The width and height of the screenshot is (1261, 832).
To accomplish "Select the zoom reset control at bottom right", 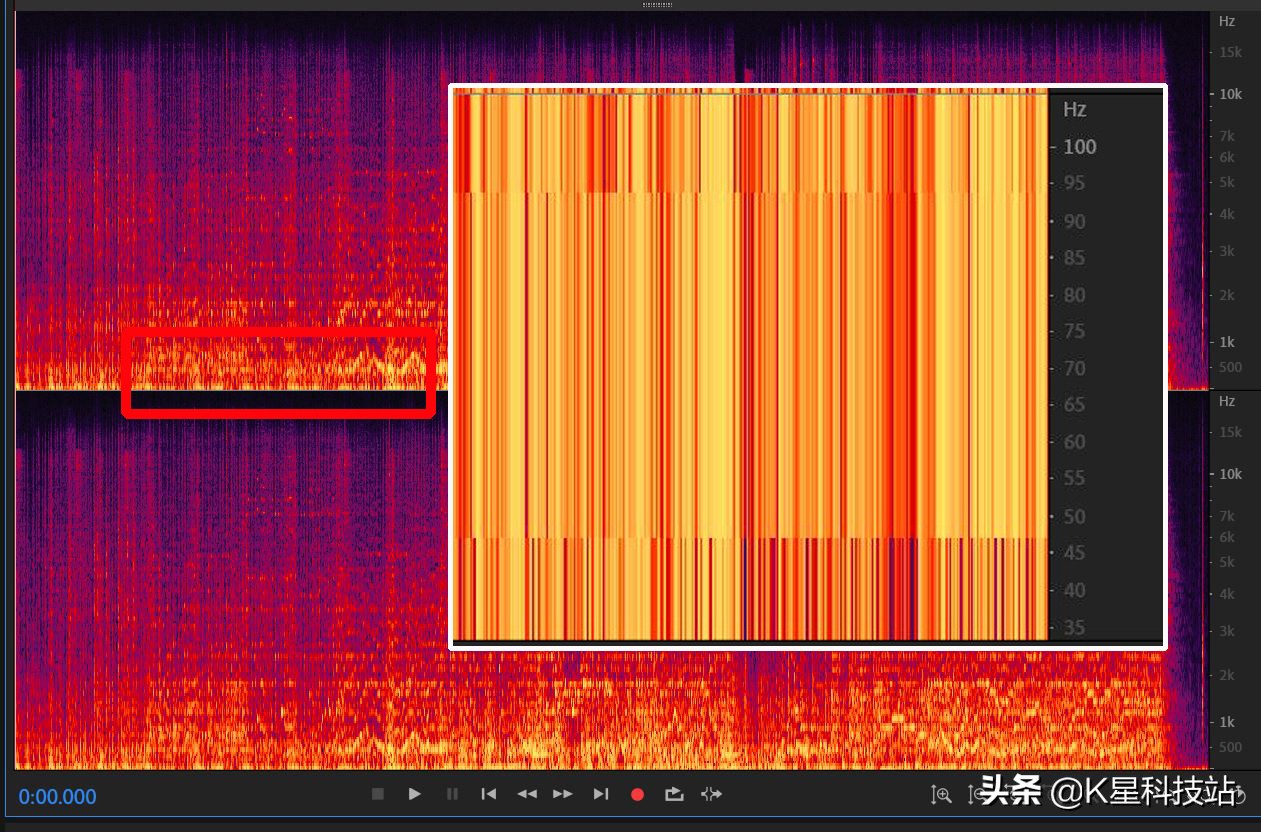I will (1013, 794).
